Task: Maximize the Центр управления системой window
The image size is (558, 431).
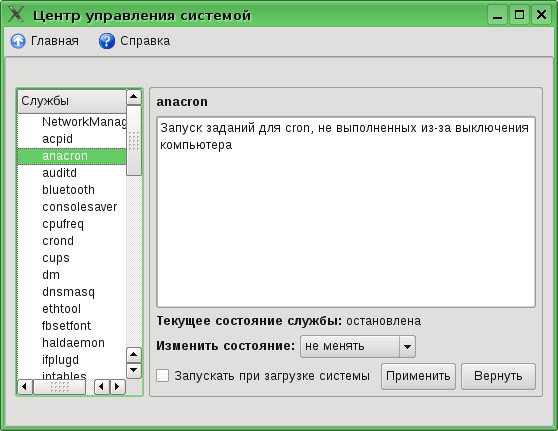Action: click(519, 15)
